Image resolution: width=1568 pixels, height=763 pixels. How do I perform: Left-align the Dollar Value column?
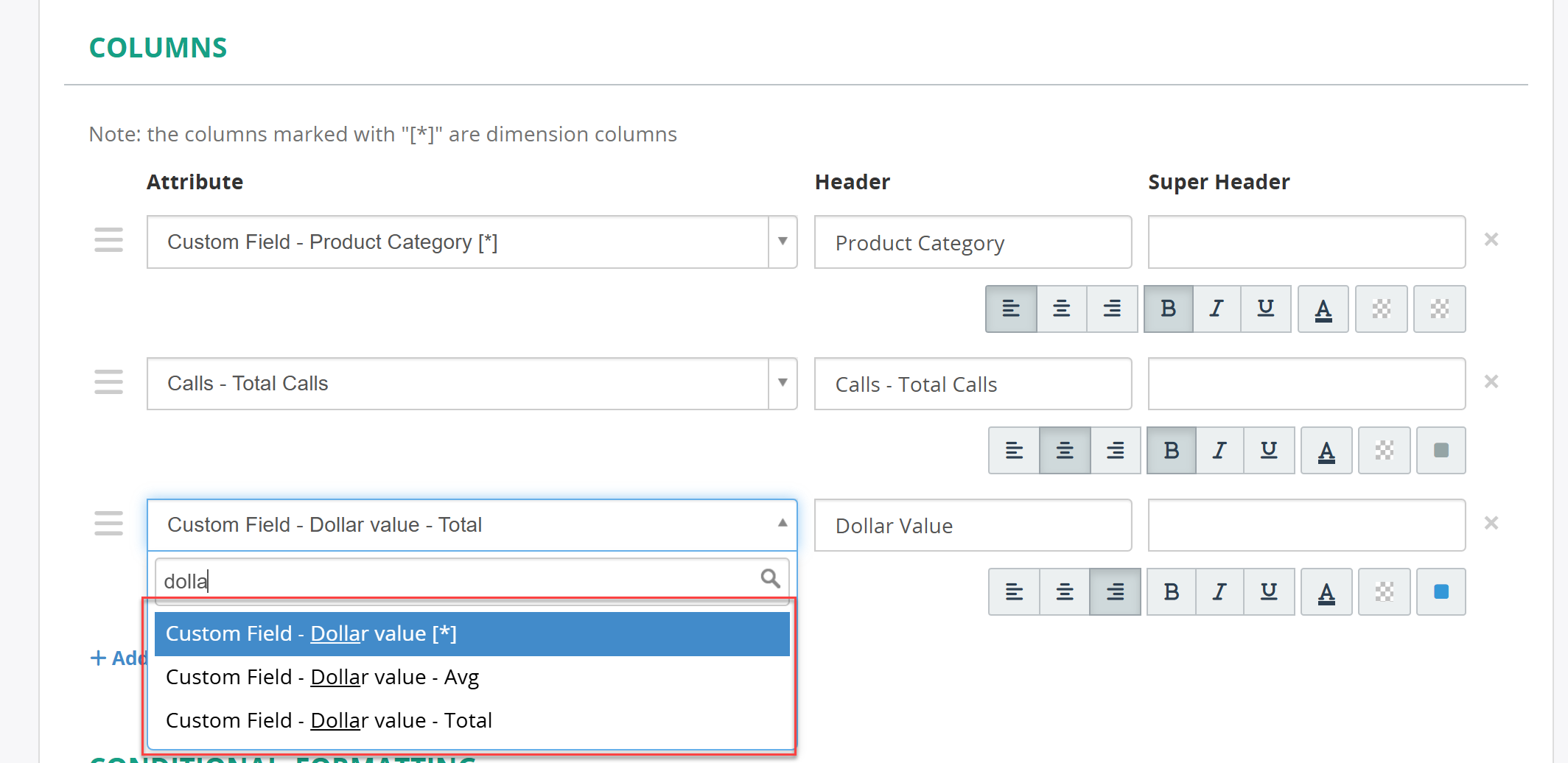1015,591
